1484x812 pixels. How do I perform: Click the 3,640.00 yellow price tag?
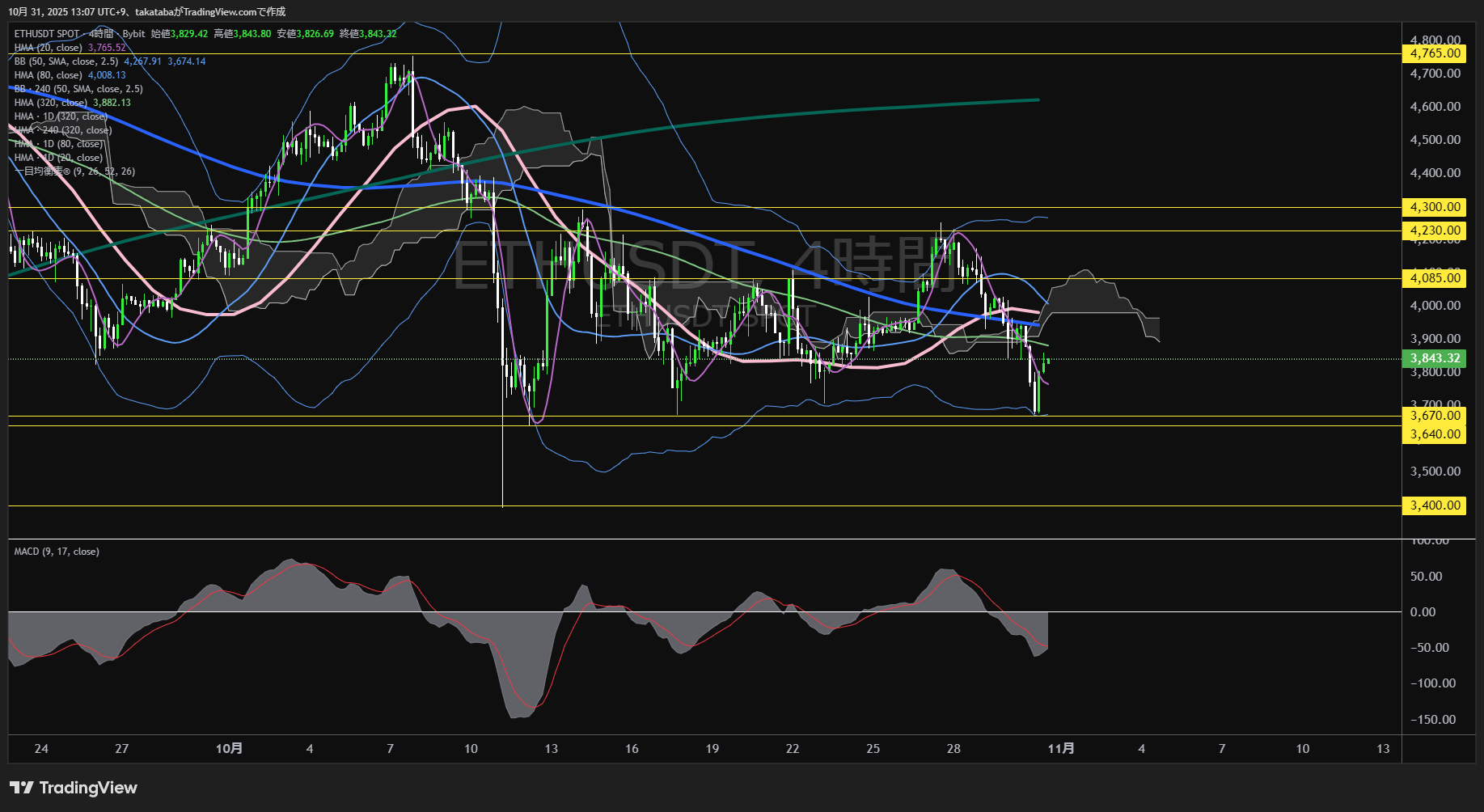click(1435, 434)
